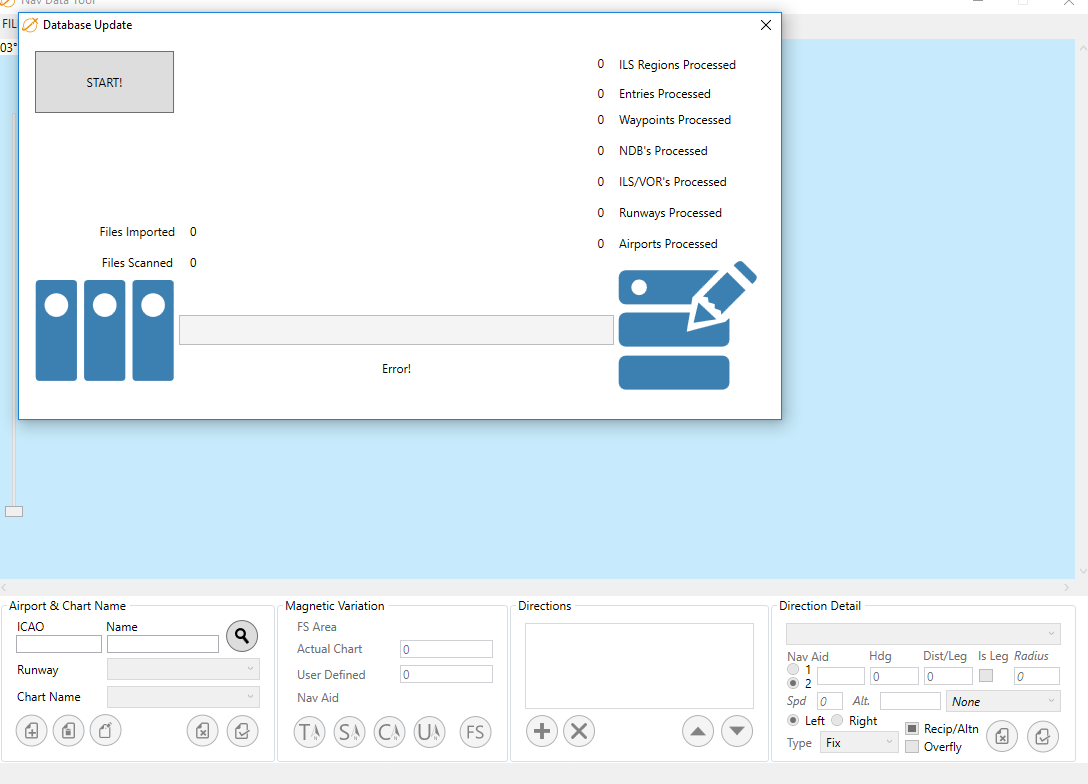This screenshot has width=1088, height=784.
Task: Open the Type dropdown showing Fix
Action: [x=858, y=743]
